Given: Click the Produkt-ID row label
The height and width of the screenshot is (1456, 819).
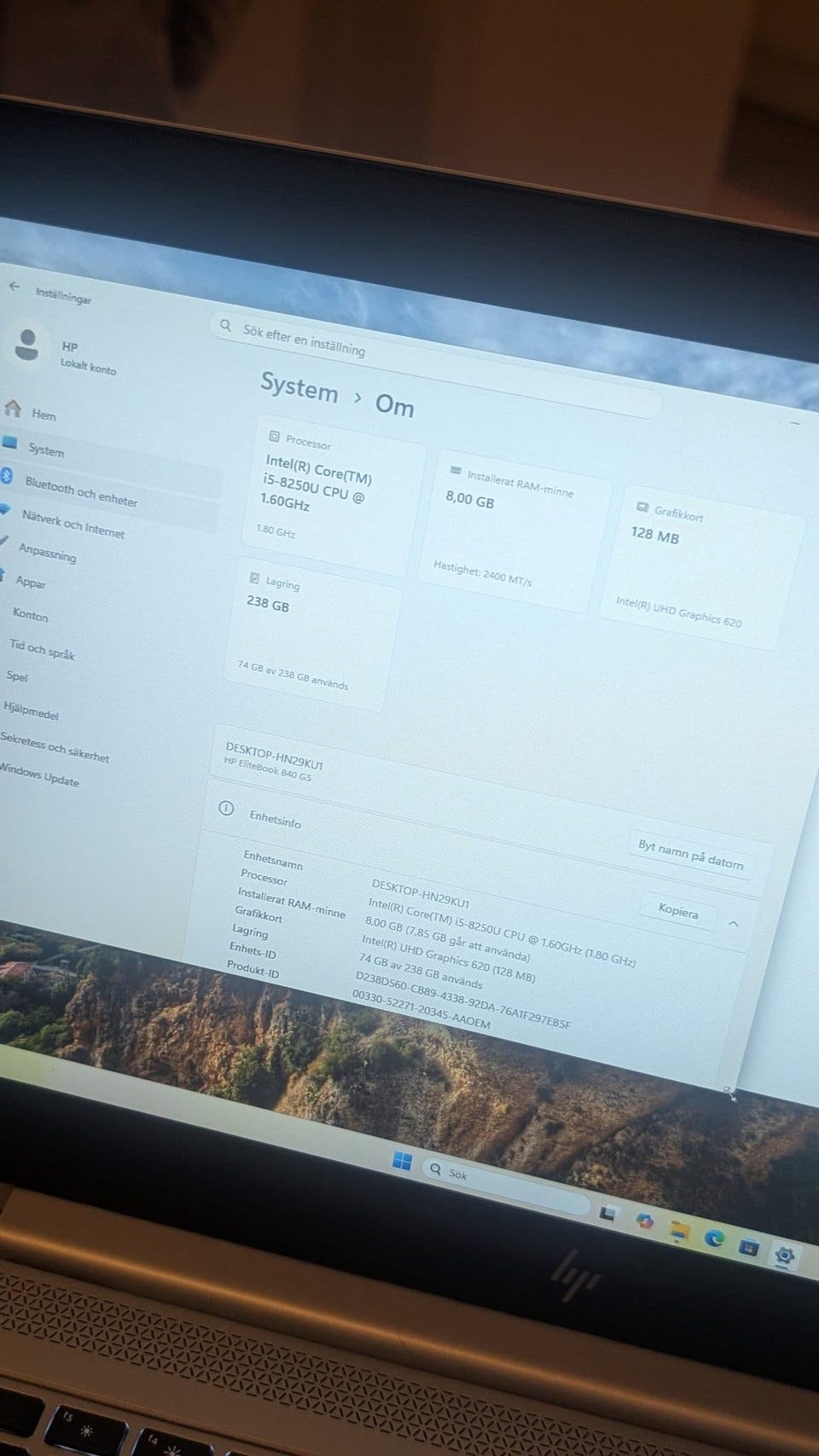Looking at the screenshot, I should point(253,968).
